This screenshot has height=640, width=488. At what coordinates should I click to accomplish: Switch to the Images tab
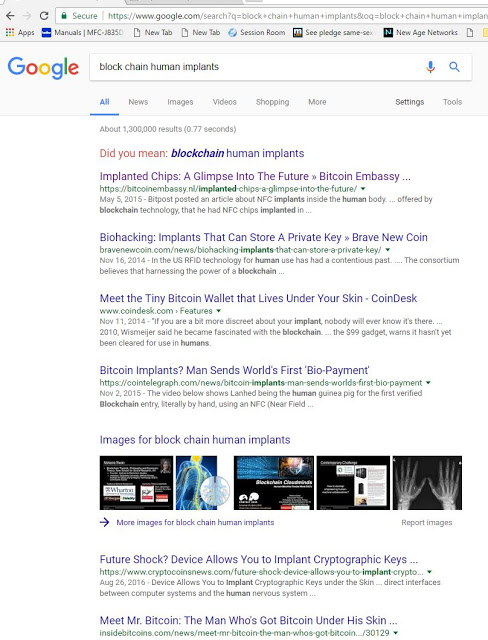[180, 102]
